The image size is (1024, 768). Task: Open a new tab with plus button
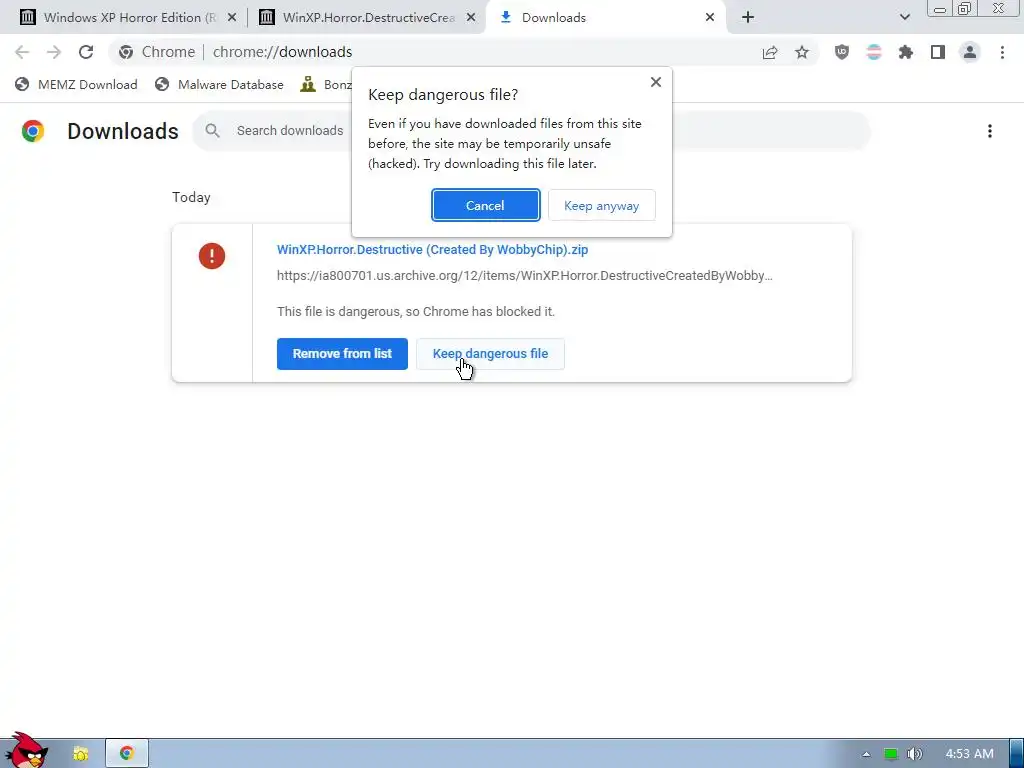click(x=748, y=18)
